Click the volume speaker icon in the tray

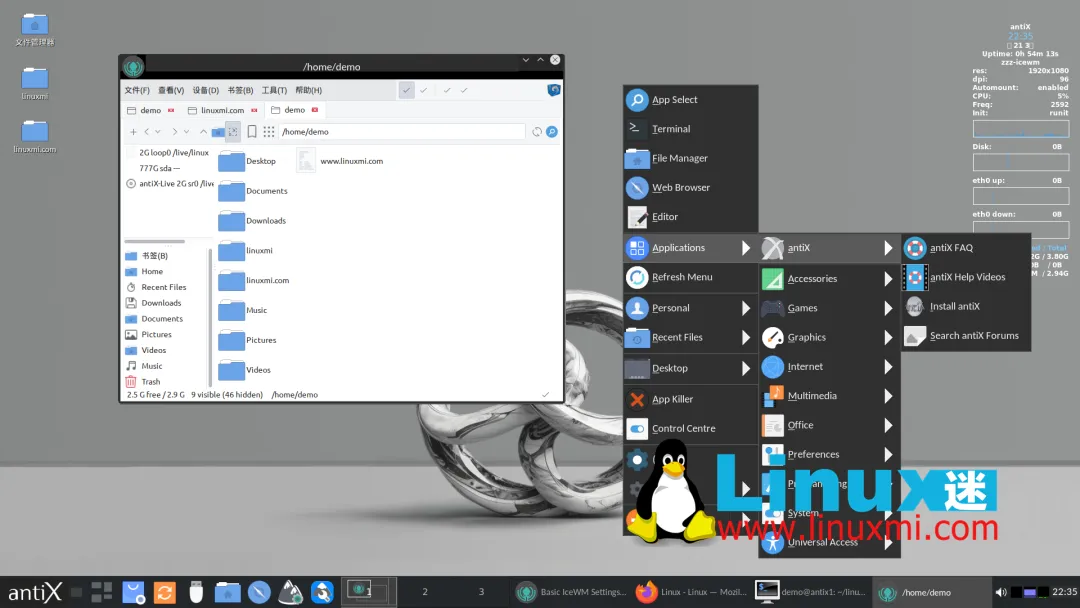(x=1001, y=592)
